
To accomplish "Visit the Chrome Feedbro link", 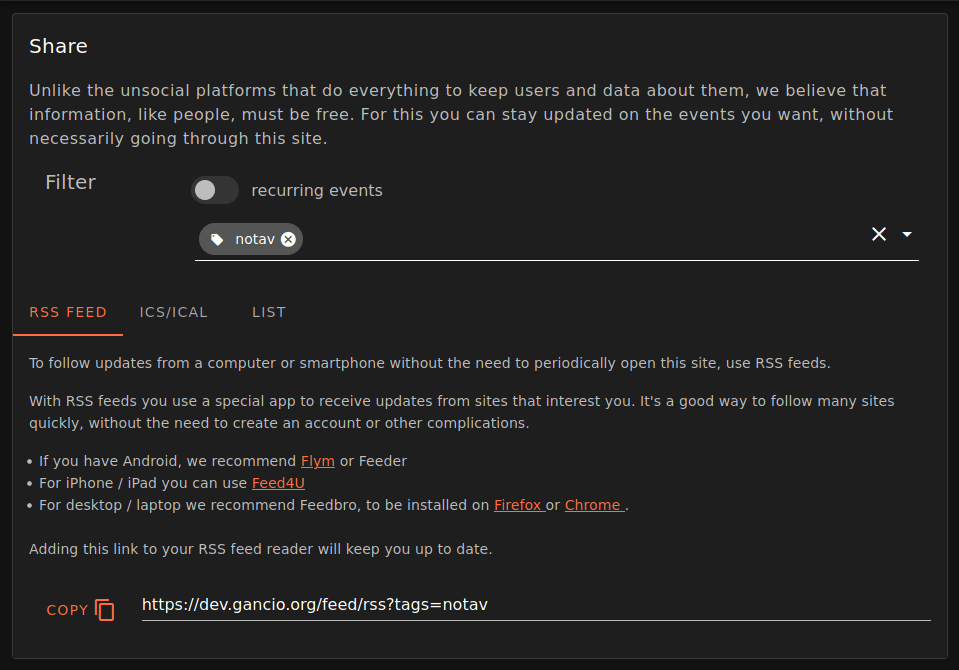I will pos(594,505).
